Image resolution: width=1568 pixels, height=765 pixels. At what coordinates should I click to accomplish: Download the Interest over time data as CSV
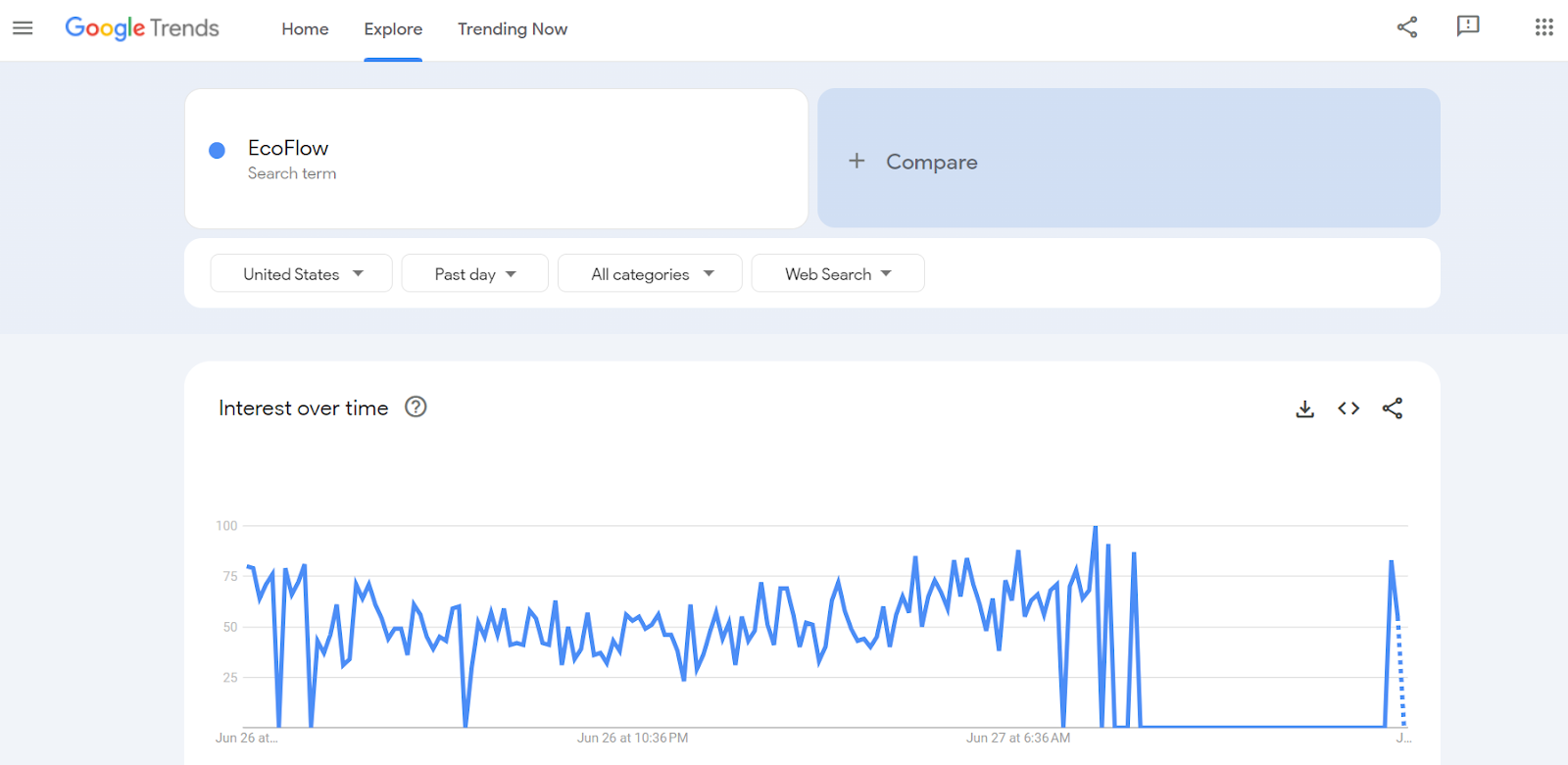(1303, 408)
